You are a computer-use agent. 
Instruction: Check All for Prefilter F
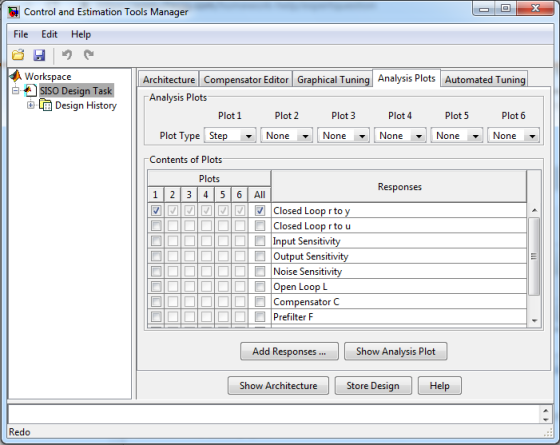pos(260,317)
